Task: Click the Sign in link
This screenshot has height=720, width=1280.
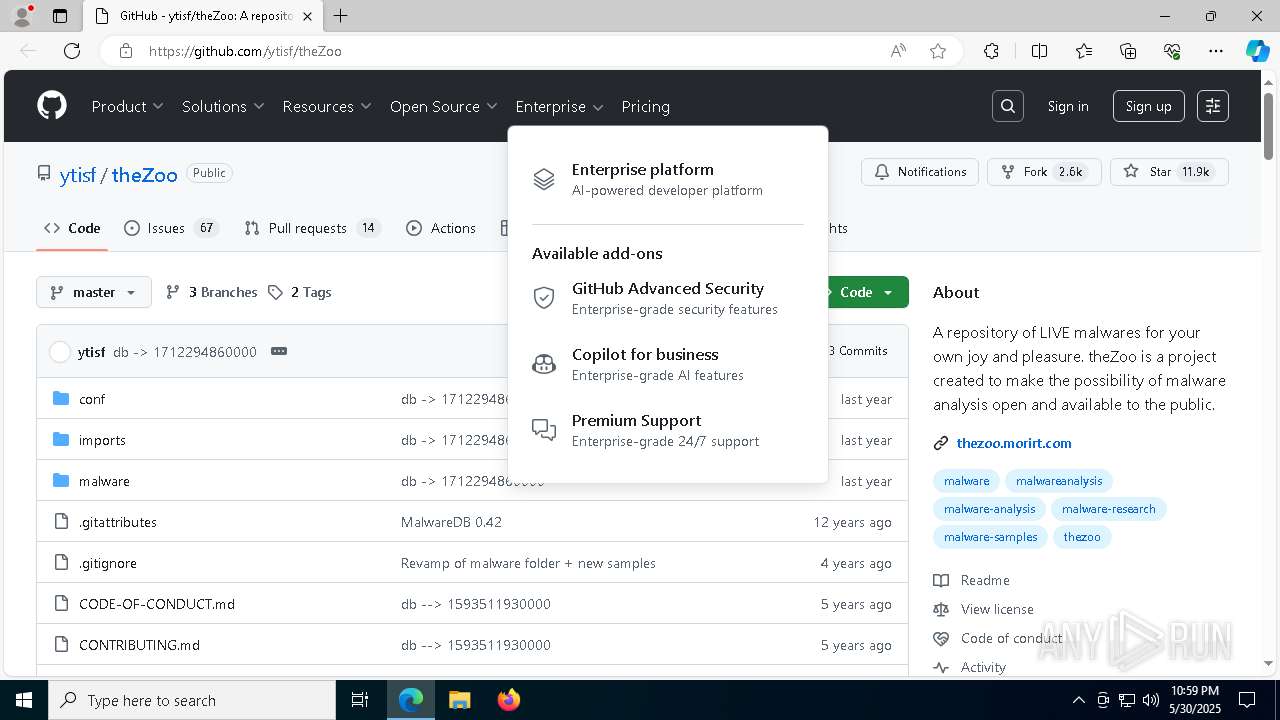Action: coord(1068,106)
